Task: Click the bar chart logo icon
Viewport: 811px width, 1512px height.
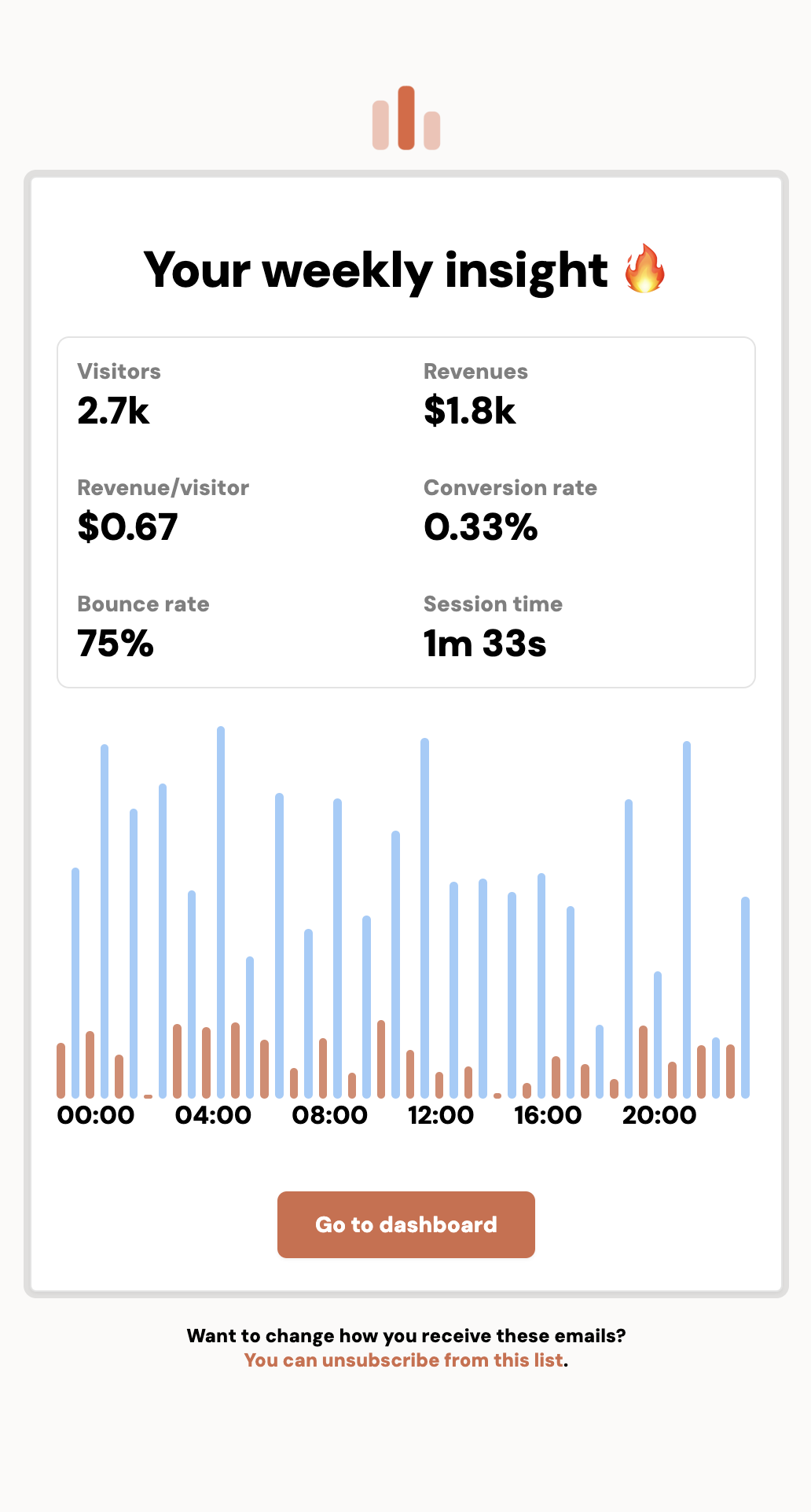Action: [x=405, y=119]
